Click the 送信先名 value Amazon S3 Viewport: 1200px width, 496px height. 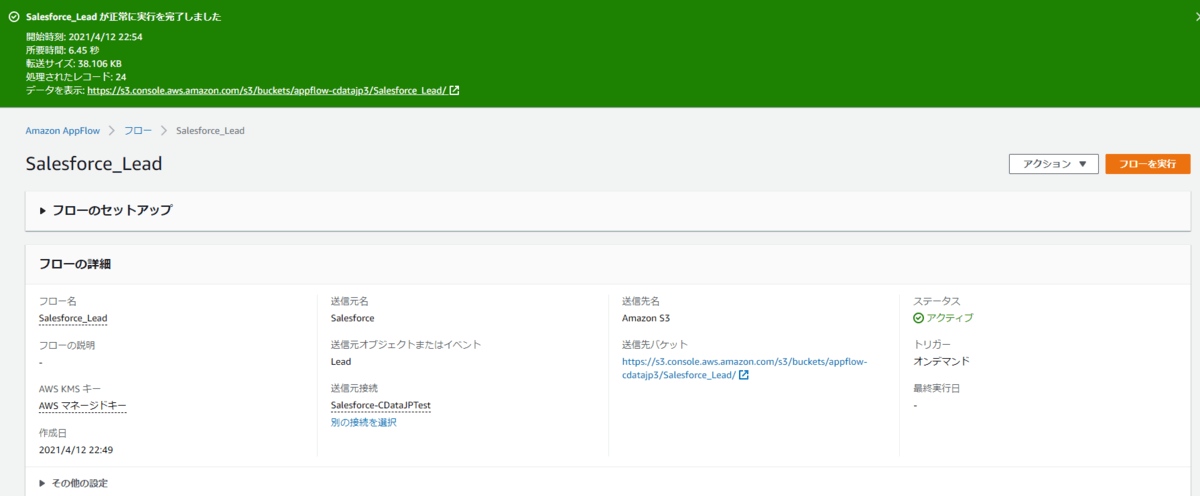point(648,319)
